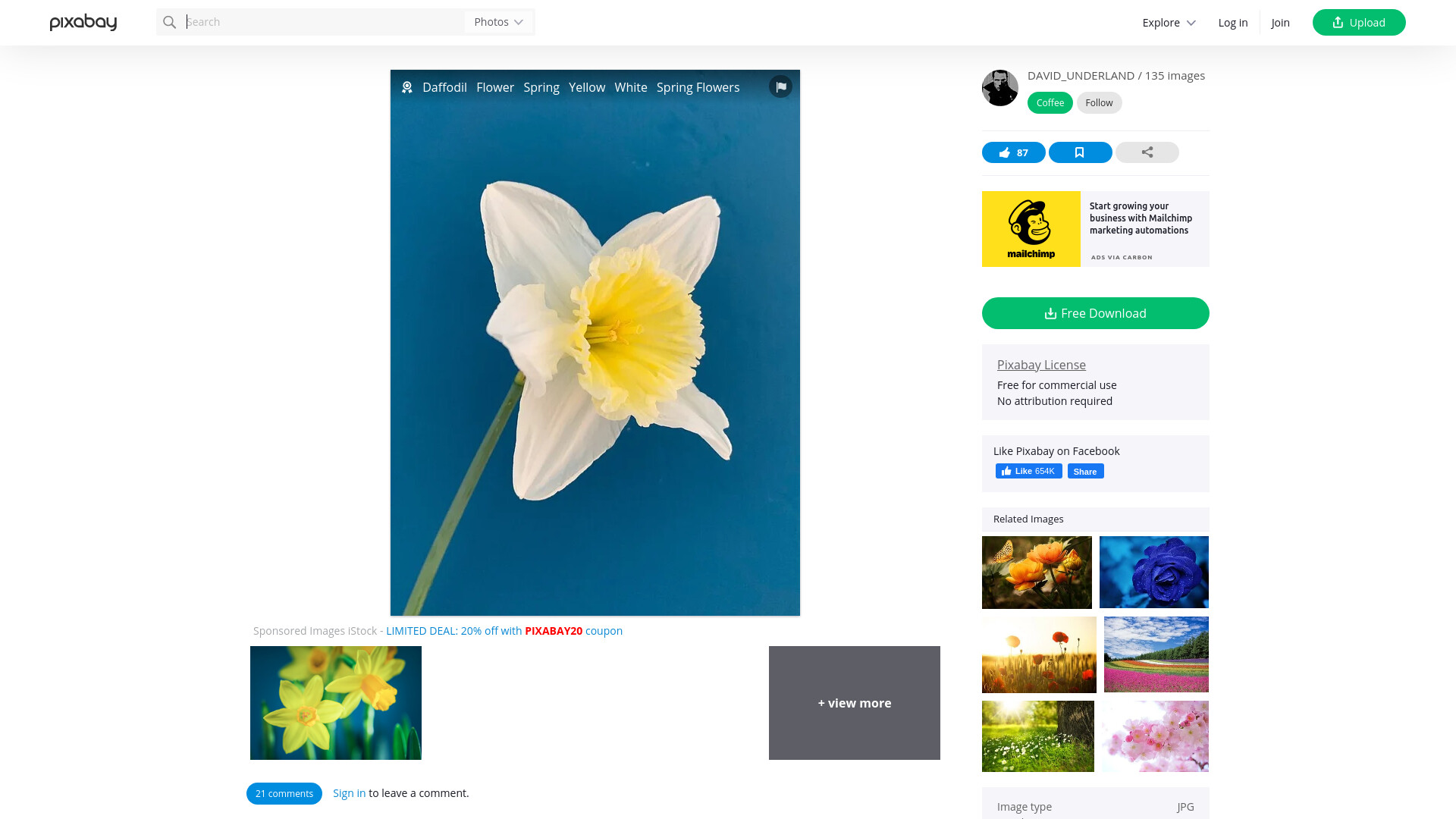
Task: Open the Photos type dropdown
Action: pyautogui.click(x=499, y=22)
